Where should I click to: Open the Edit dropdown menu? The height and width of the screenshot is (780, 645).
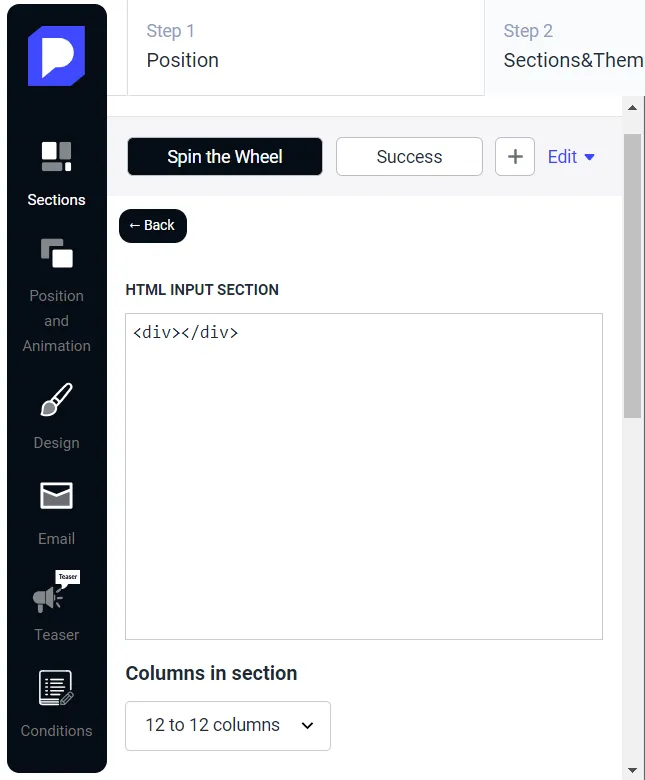tap(571, 157)
